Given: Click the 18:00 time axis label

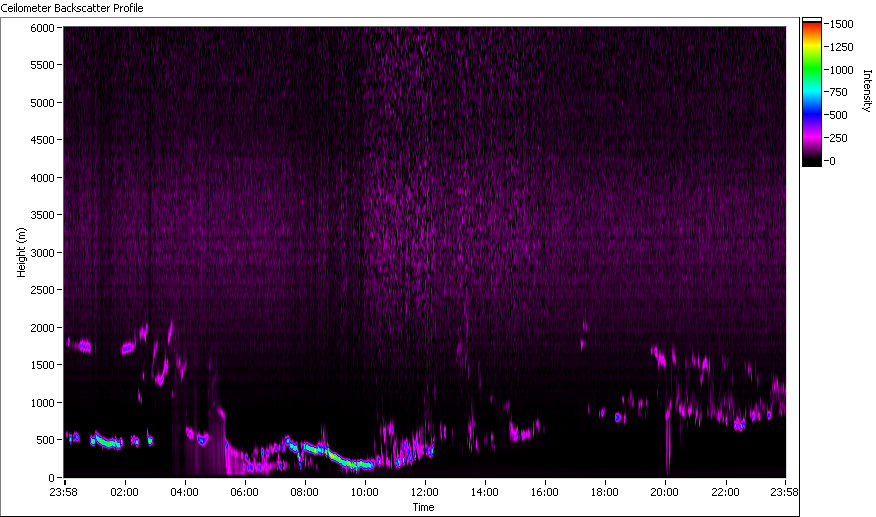Looking at the screenshot, I should (x=604, y=492).
